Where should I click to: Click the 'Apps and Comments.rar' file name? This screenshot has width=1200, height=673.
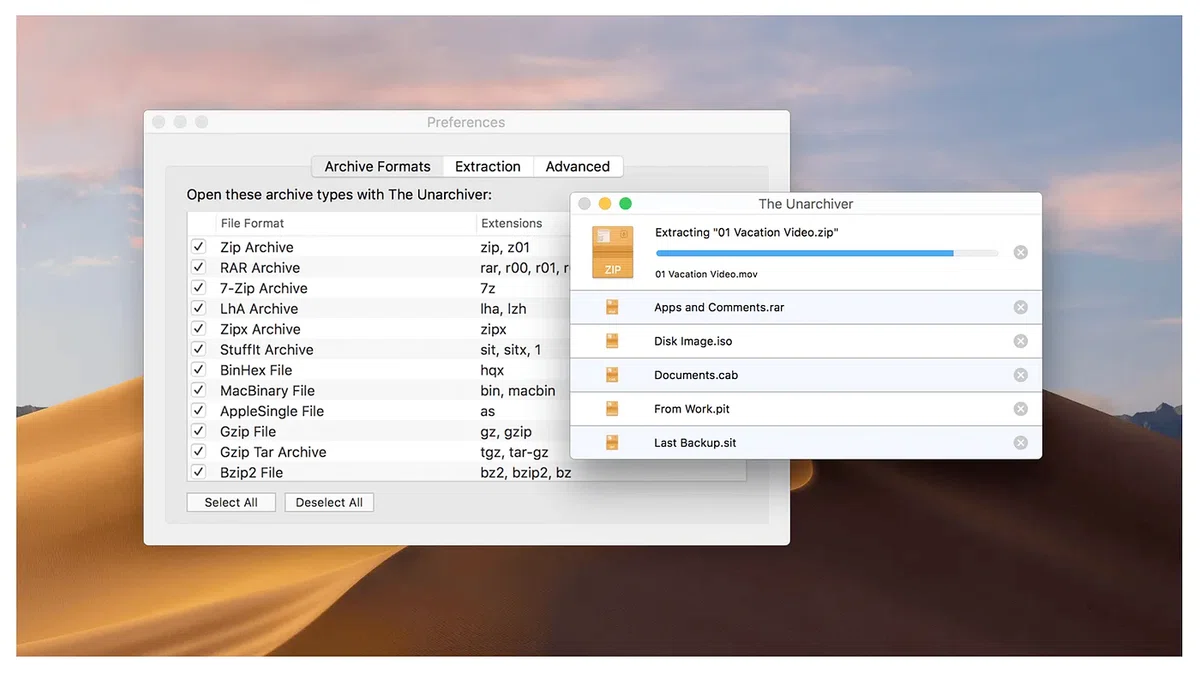click(719, 308)
